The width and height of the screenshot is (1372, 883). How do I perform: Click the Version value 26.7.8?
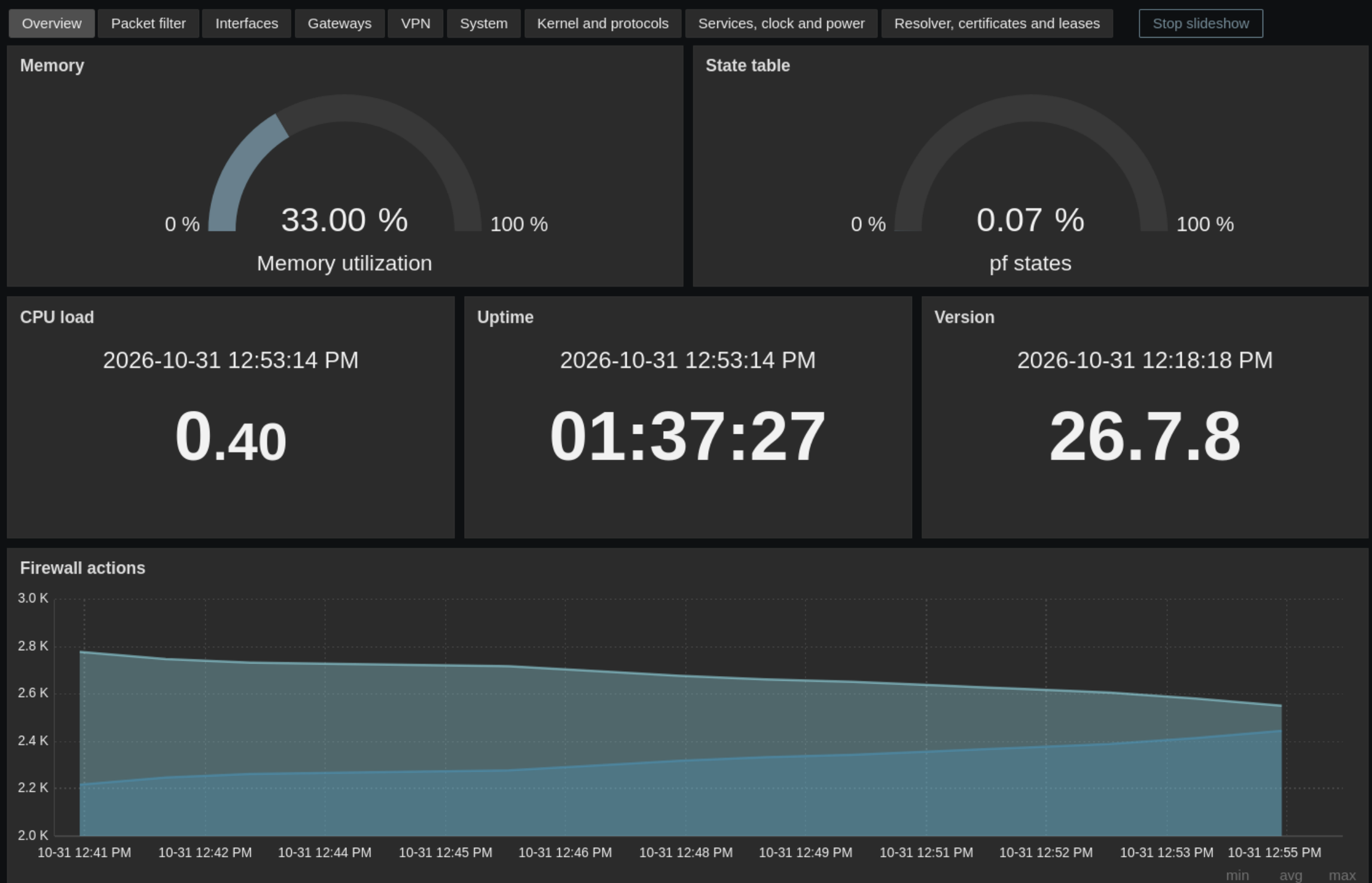pyautogui.click(x=1145, y=436)
